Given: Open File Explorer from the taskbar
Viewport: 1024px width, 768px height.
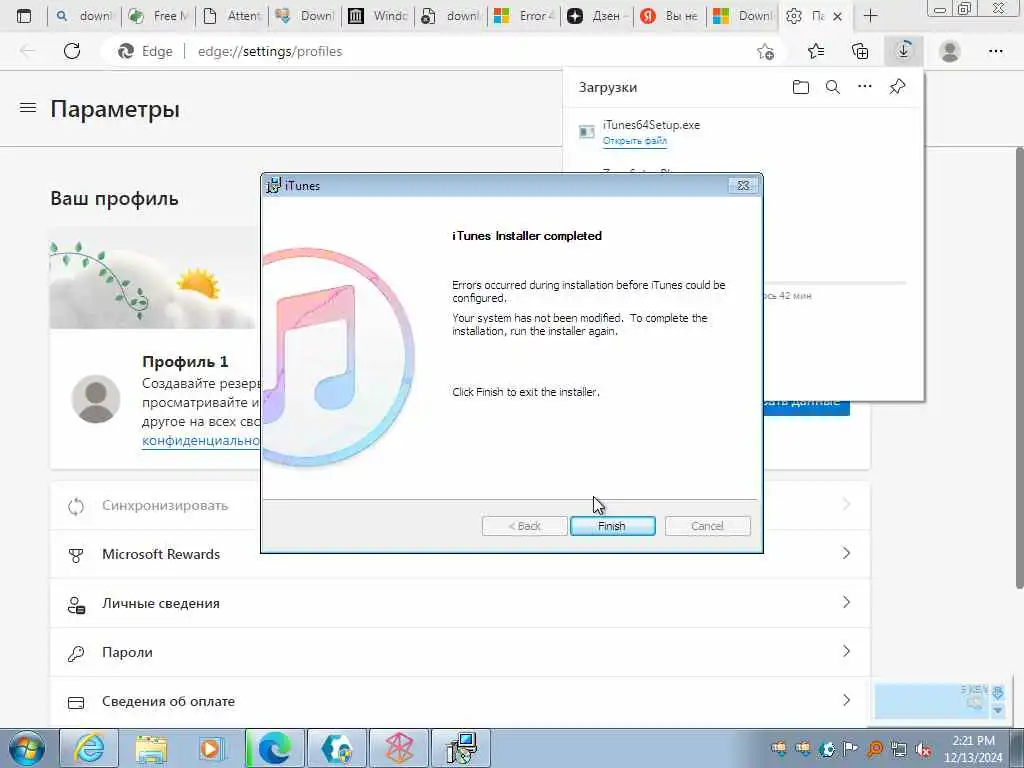Looking at the screenshot, I should point(152,748).
